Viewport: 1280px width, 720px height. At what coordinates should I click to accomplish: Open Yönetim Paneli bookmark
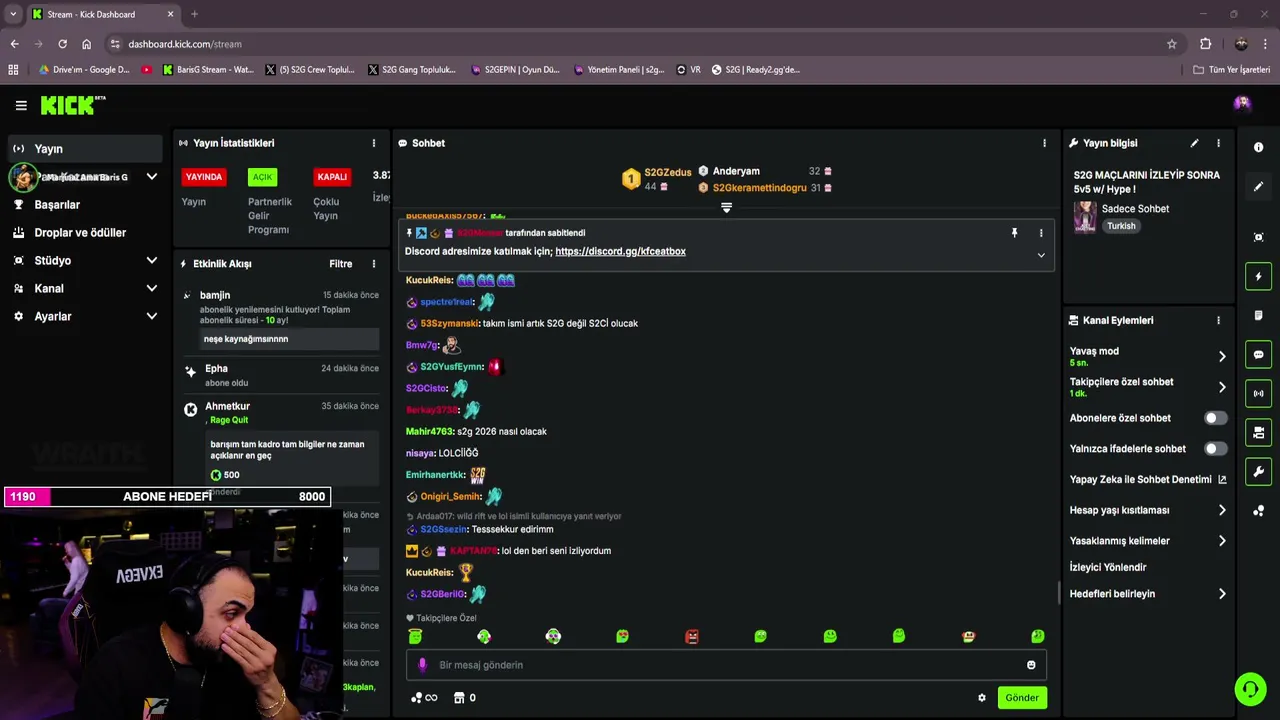(x=619, y=70)
